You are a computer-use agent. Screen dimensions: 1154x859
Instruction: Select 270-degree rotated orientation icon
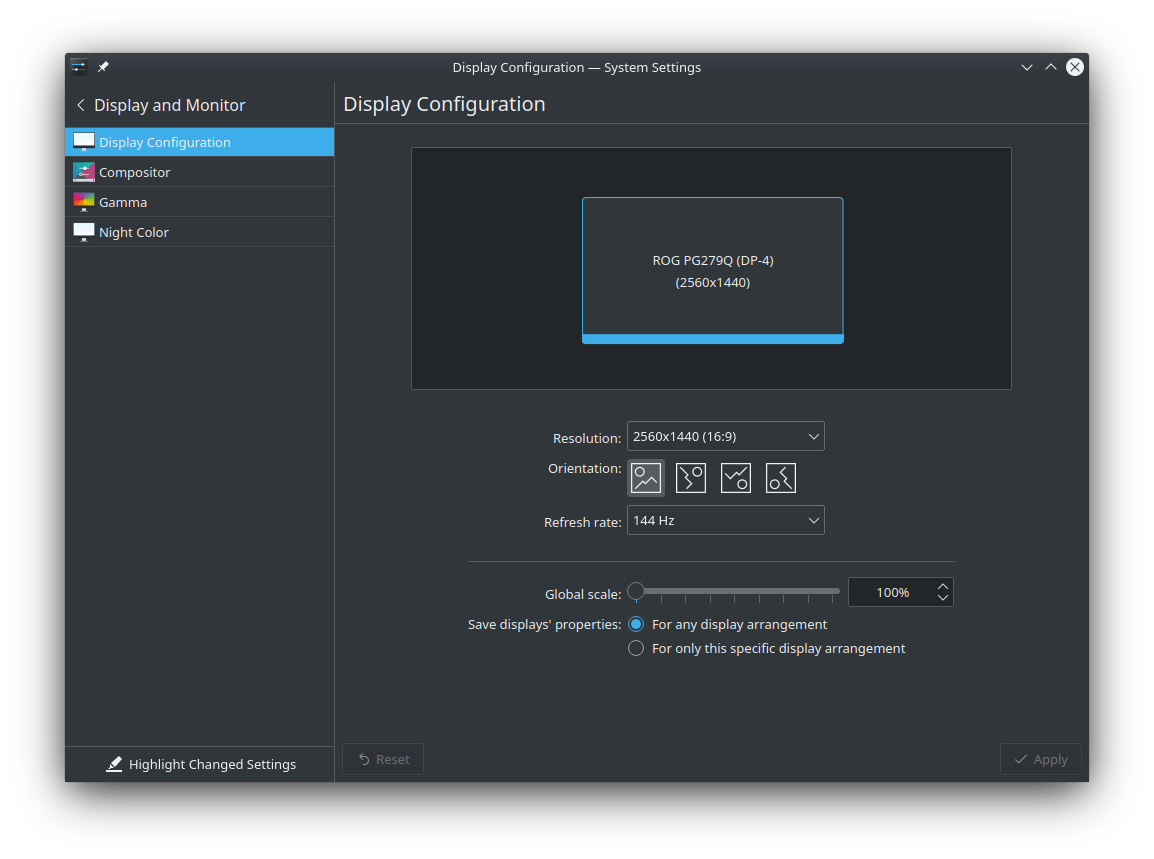point(780,478)
